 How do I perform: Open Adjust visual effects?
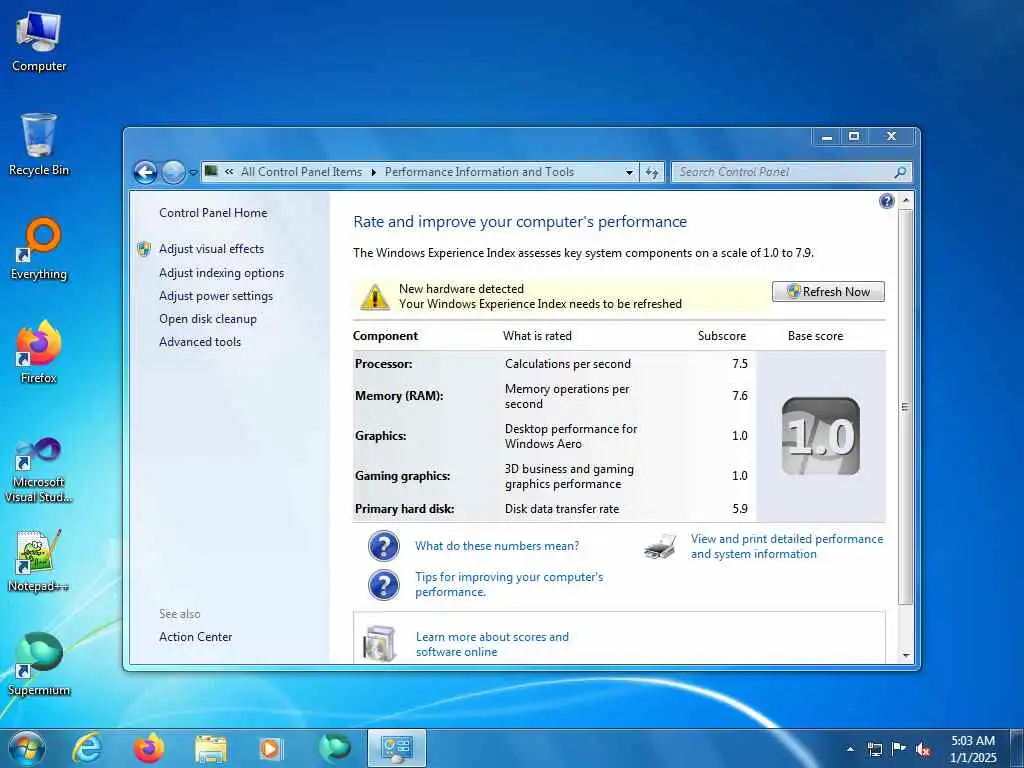pos(211,249)
